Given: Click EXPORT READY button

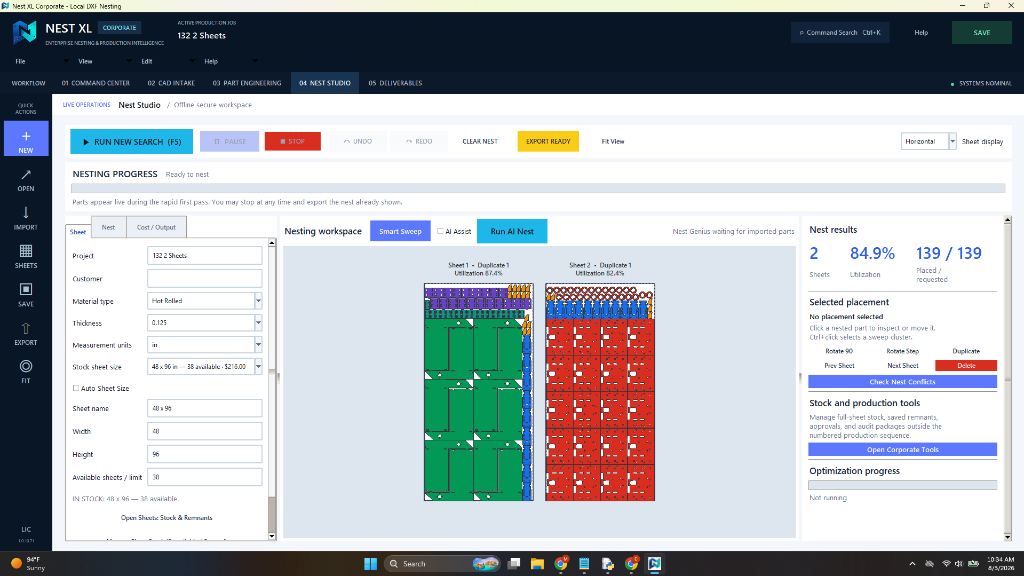Looking at the screenshot, I should 548,141.
